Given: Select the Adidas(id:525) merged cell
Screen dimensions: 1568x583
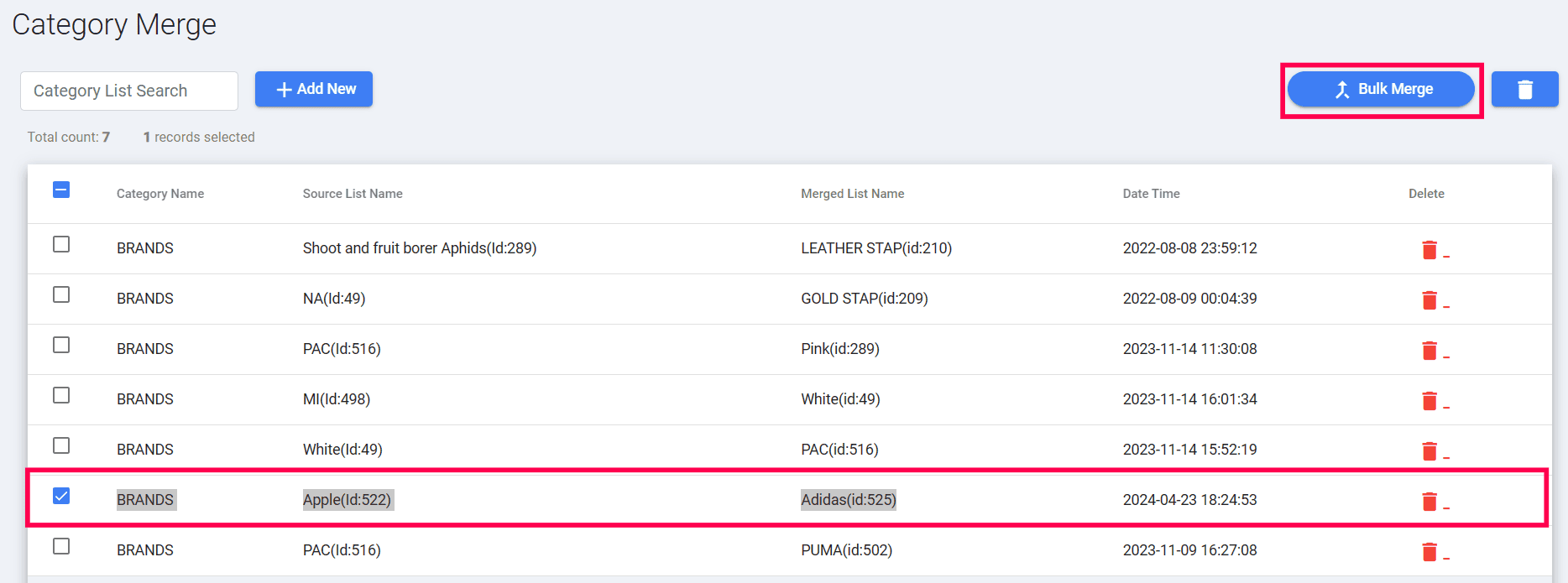Looking at the screenshot, I should click(x=849, y=500).
